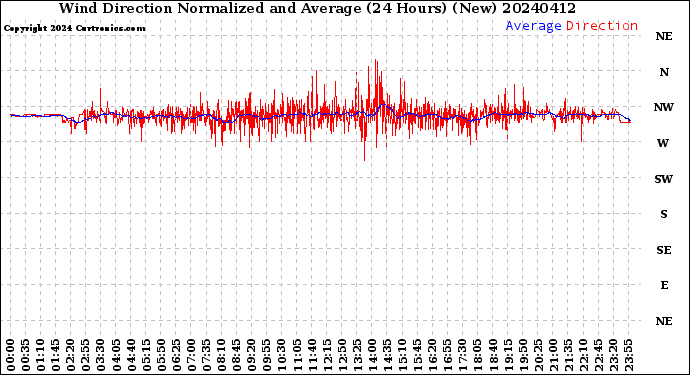Click the 14:35 time axis label

coord(387,355)
